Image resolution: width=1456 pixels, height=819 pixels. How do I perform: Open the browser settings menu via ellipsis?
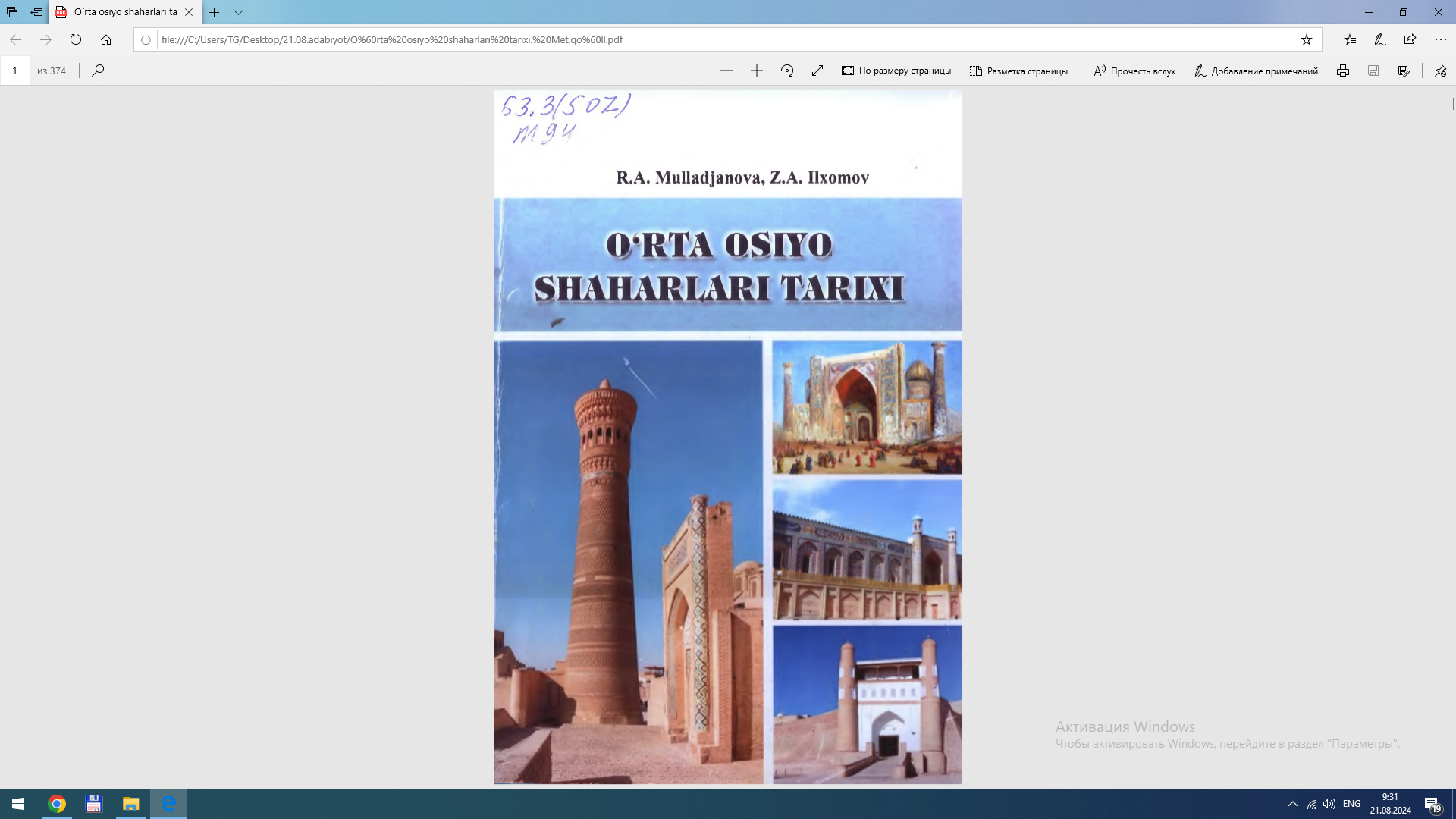[x=1439, y=40]
